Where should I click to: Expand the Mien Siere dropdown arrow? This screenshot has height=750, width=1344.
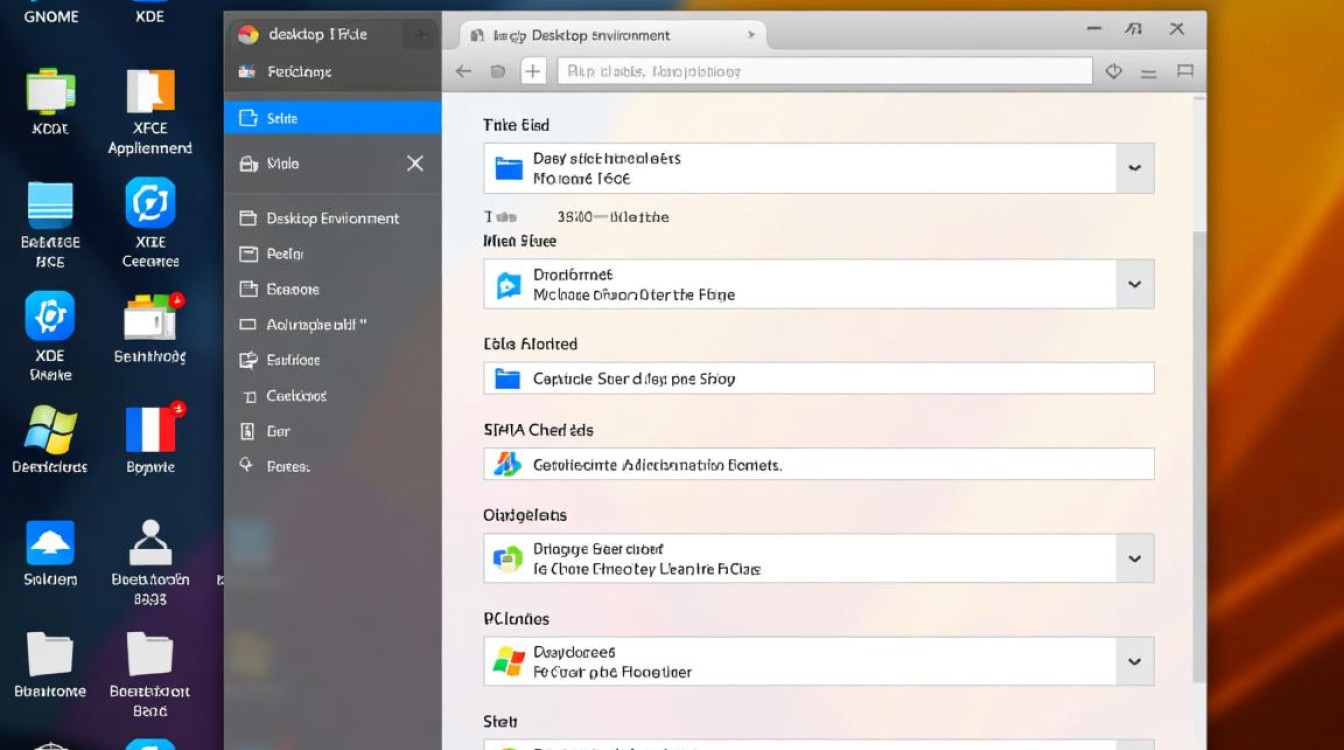coord(1134,284)
